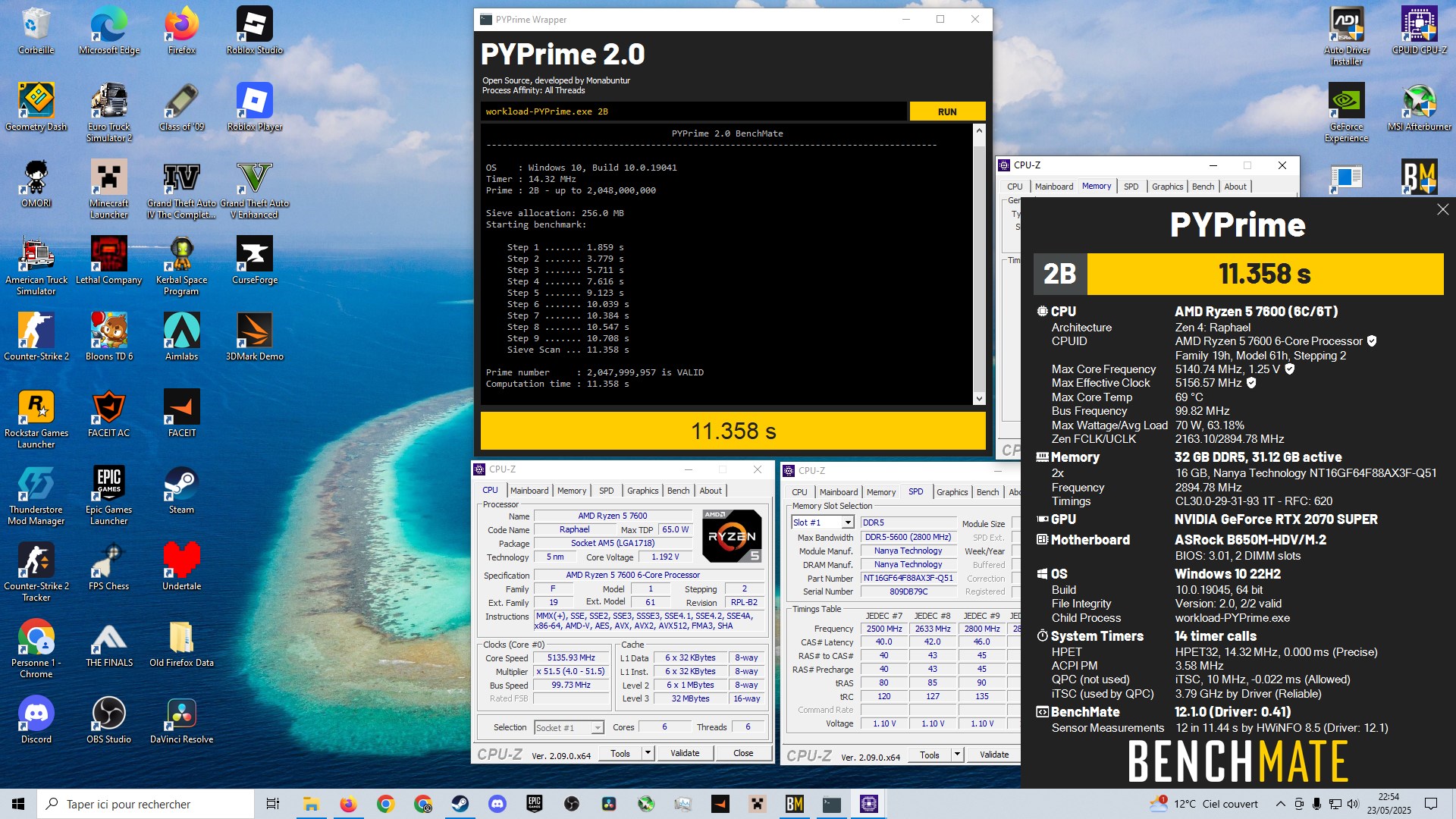This screenshot has height=819, width=1456.
Task: Open OBS Studio desktop icon
Action: click(109, 720)
